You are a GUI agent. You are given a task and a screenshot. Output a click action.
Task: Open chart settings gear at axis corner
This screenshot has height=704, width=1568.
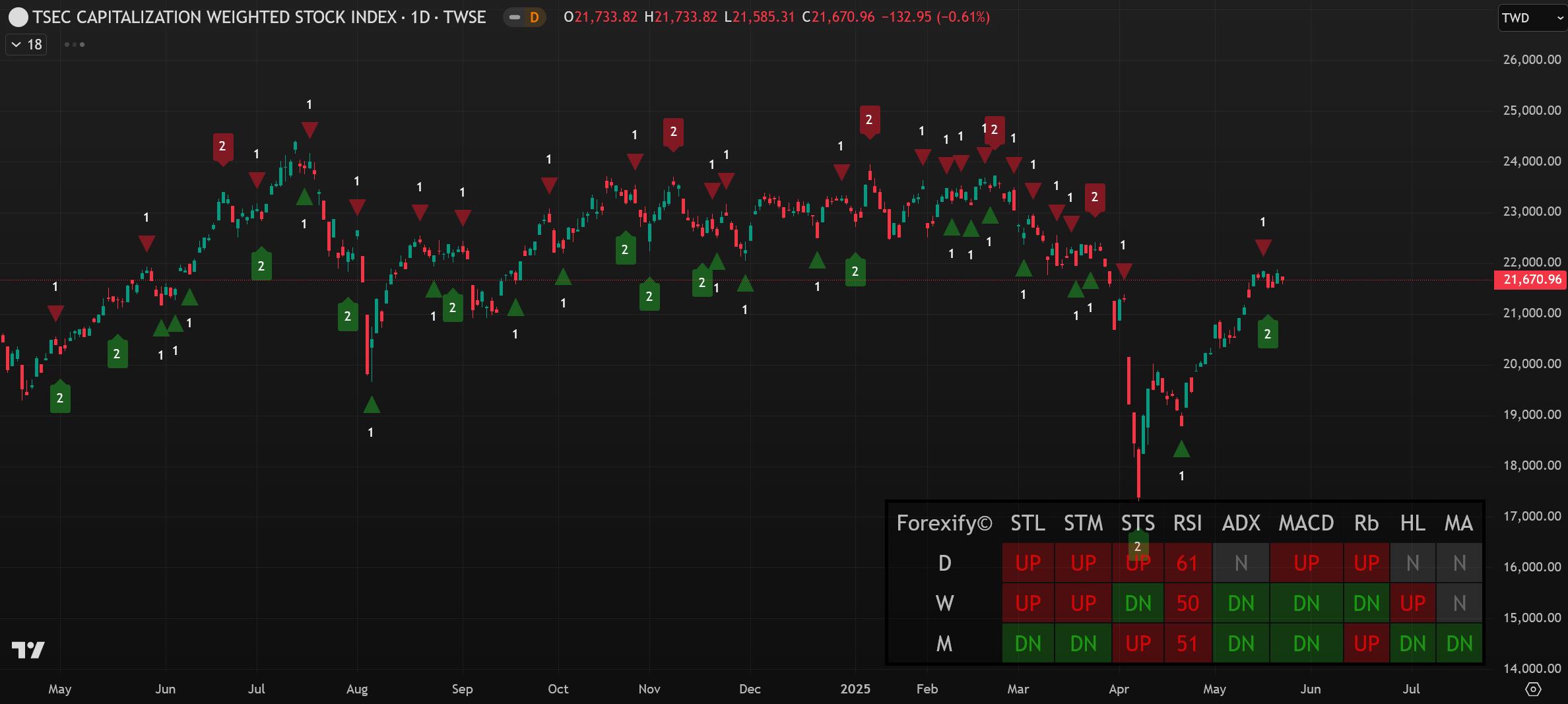(x=1534, y=689)
